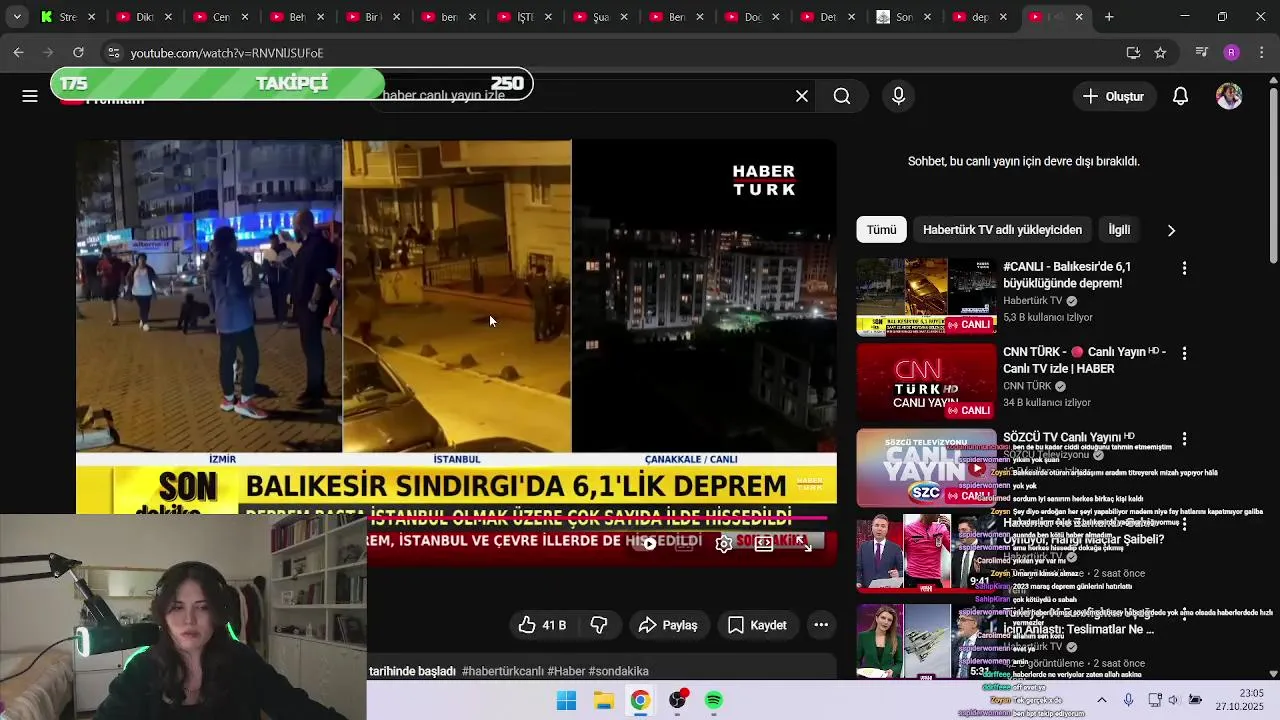Open the YouTube account avatar menu

[x=1229, y=96]
